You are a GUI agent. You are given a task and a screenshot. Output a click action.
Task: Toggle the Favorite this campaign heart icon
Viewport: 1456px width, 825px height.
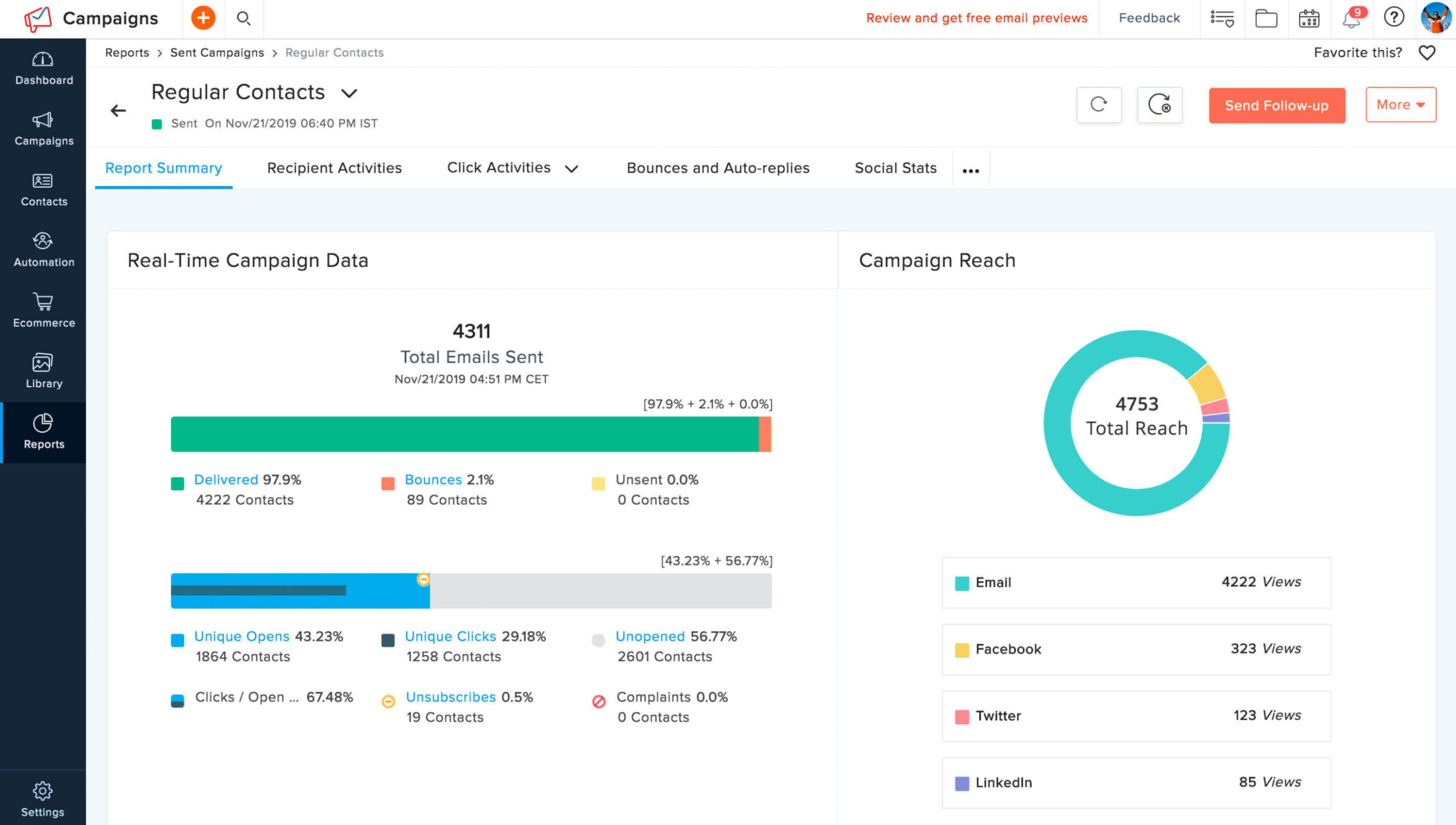pos(1428,52)
